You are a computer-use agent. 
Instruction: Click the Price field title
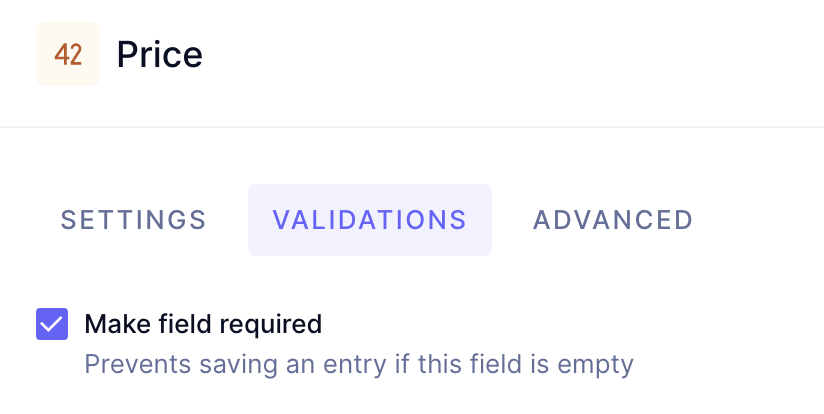[160, 54]
